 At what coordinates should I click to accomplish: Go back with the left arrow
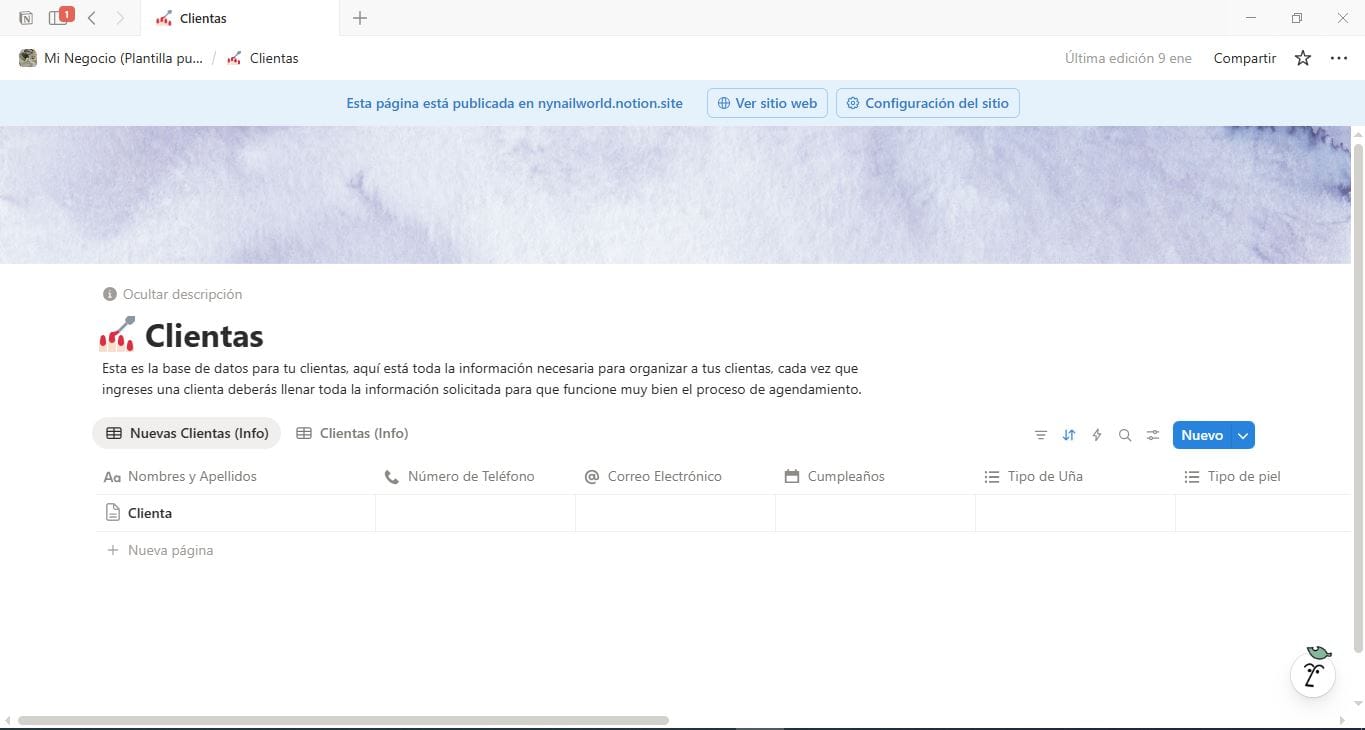(92, 18)
